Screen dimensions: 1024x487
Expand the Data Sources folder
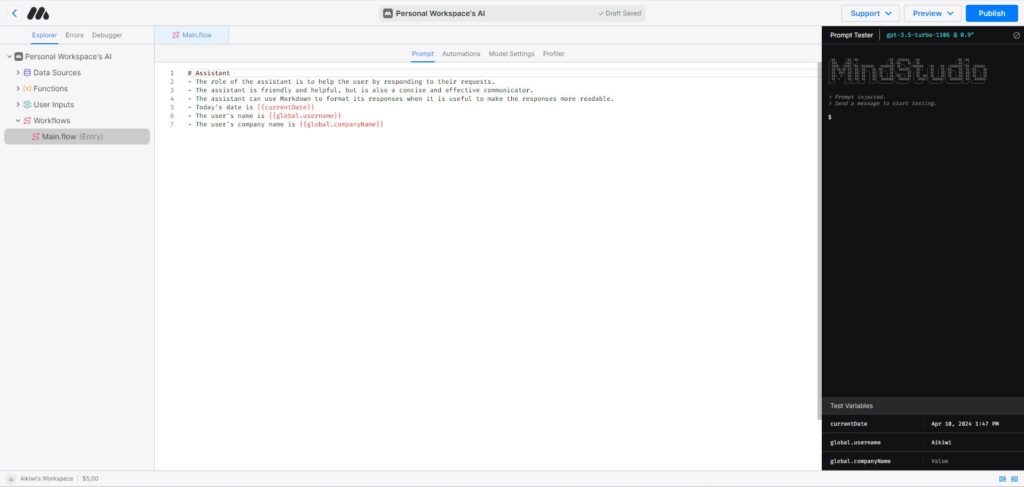pyautogui.click(x=18, y=72)
